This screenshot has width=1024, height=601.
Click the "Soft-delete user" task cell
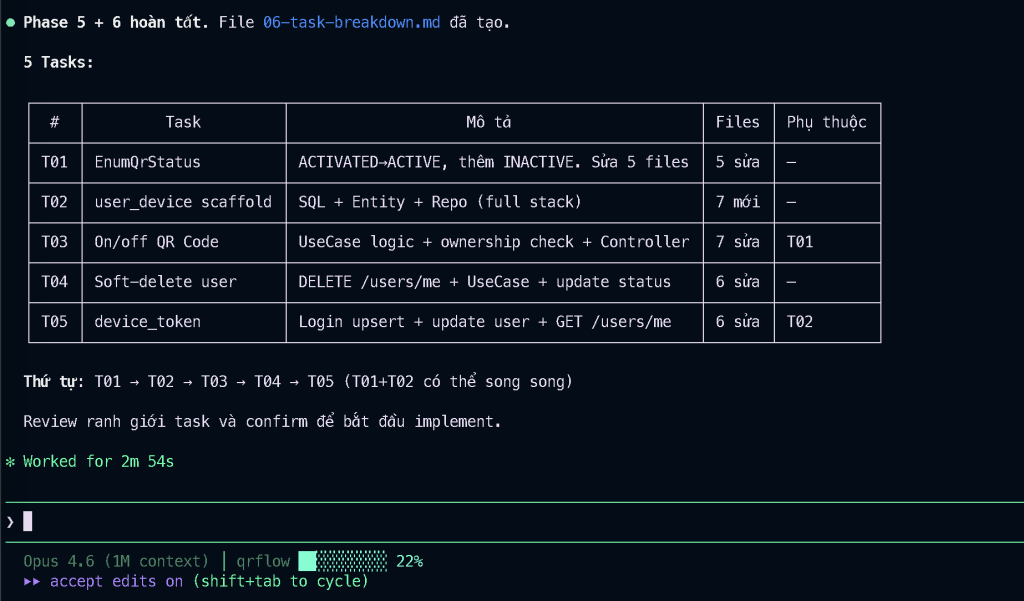point(165,282)
